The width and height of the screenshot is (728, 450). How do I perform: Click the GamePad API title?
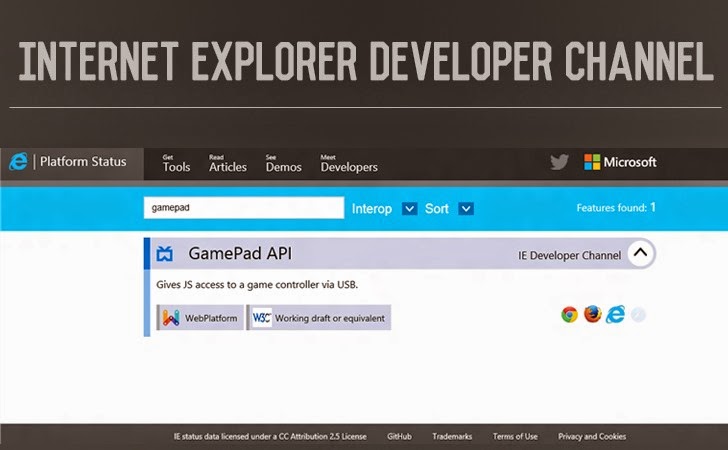click(x=240, y=254)
